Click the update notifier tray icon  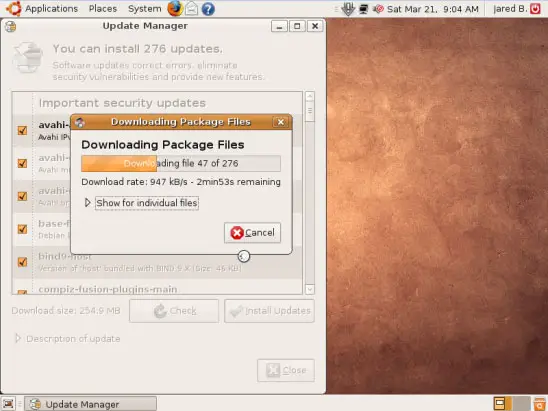coord(348,9)
